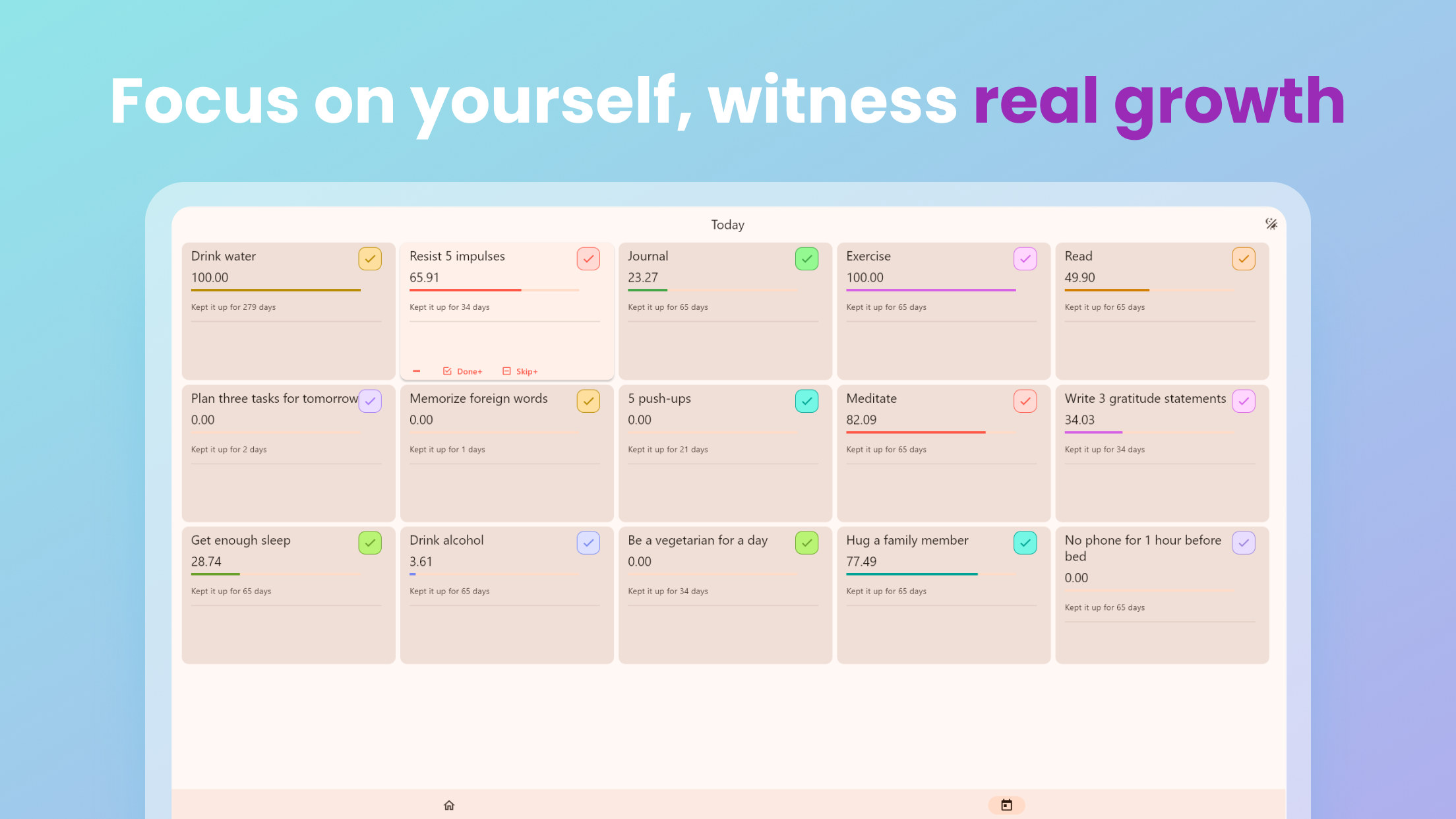Click the Meditate progress bar
Image resolution: width=1456 pixels, height=819 pixels.
tap(930, 433)
